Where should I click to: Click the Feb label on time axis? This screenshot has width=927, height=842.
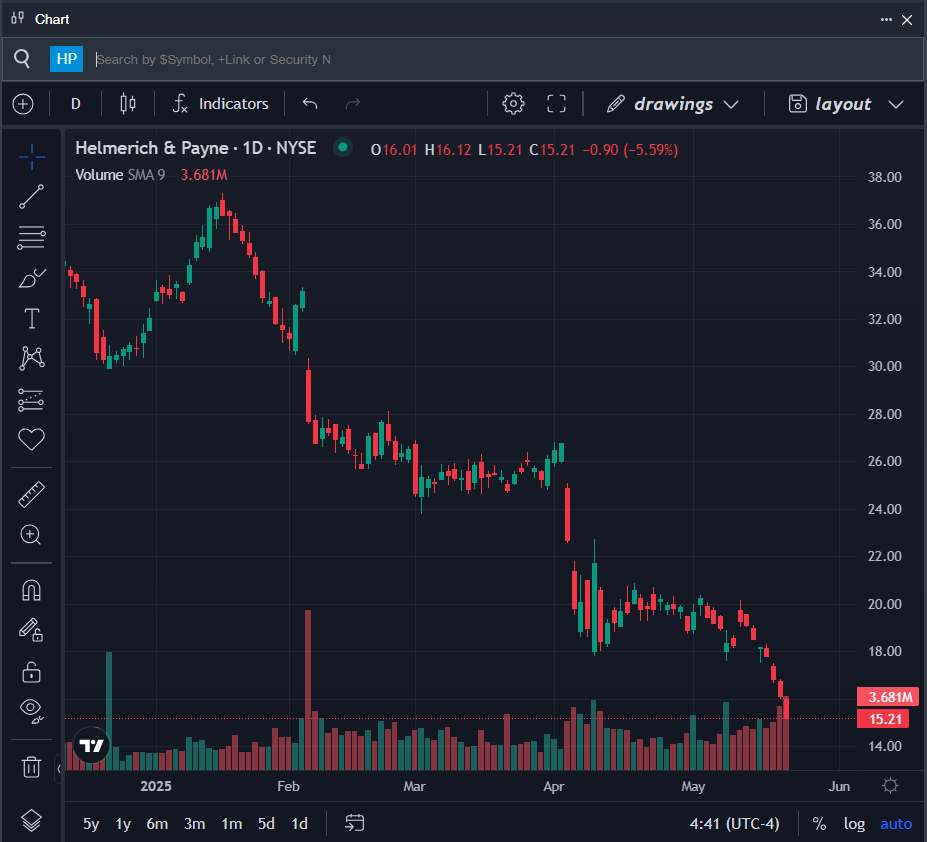[x=289, y=786]
